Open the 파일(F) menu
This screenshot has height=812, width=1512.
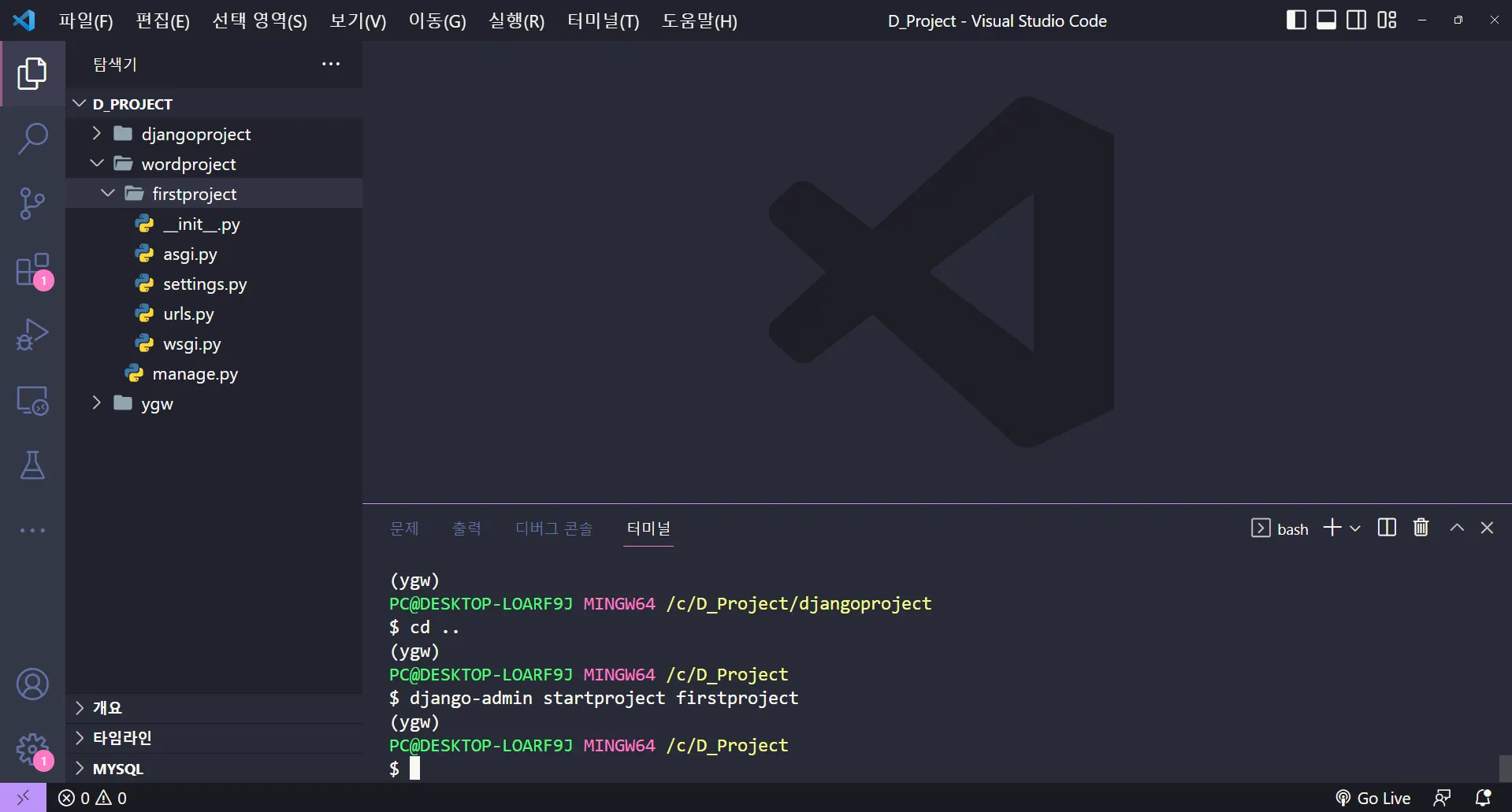[x=86, y=20]
